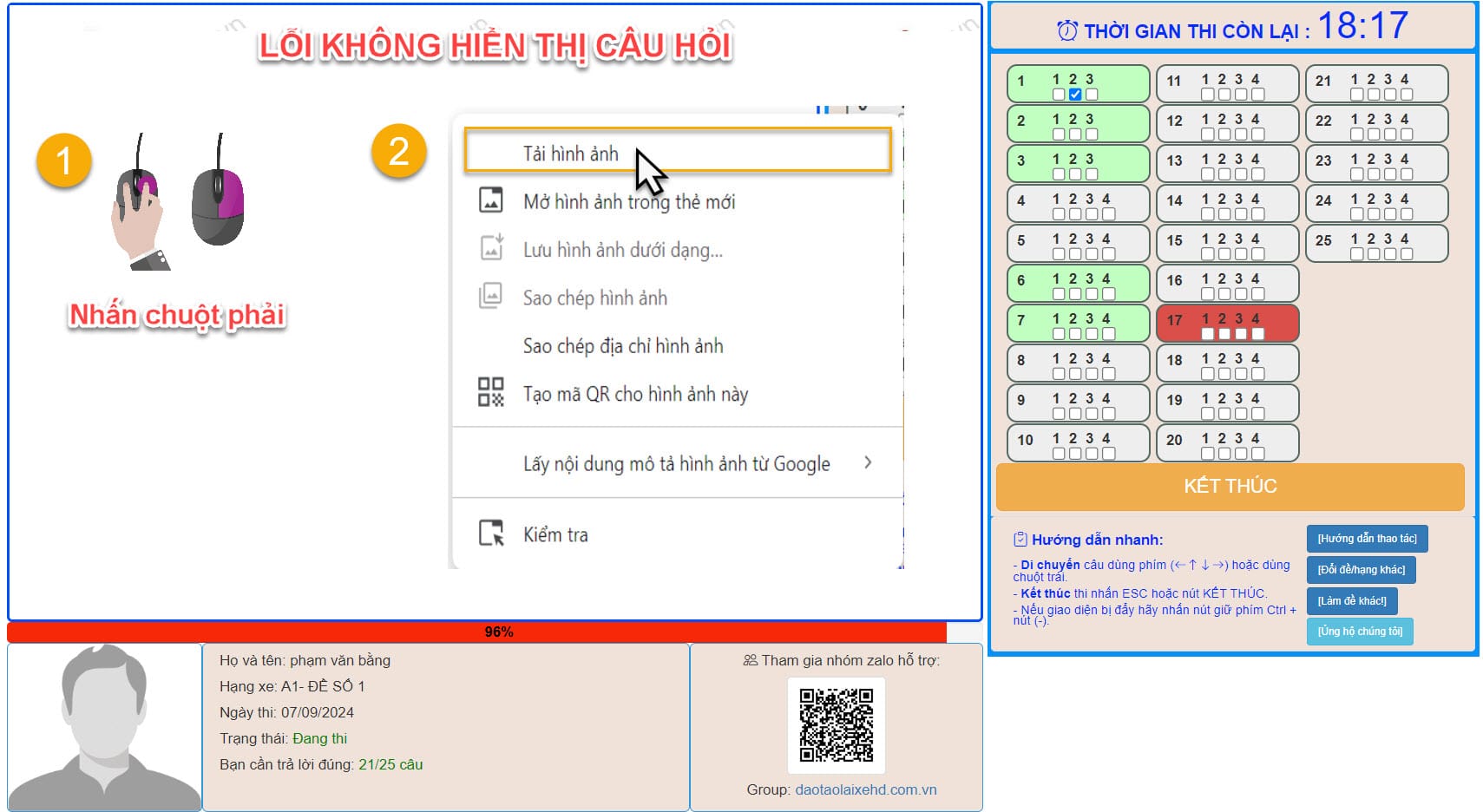Click the QR code icon in context menu
1483x812 pixels.
(x=491, y=392)
